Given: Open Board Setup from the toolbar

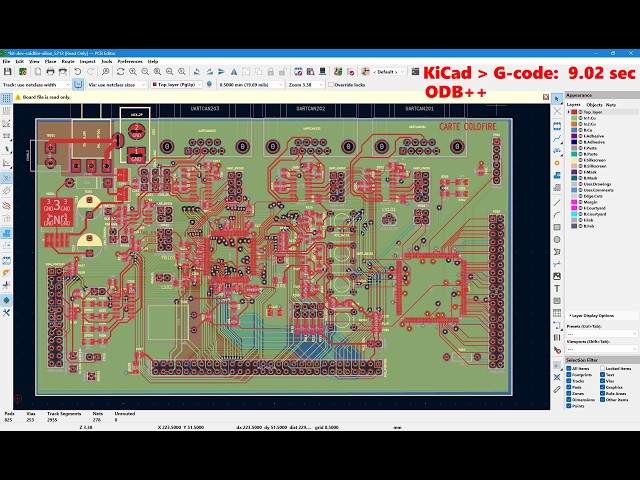Looking at the screenshot, I should click(x=23, y=72).
